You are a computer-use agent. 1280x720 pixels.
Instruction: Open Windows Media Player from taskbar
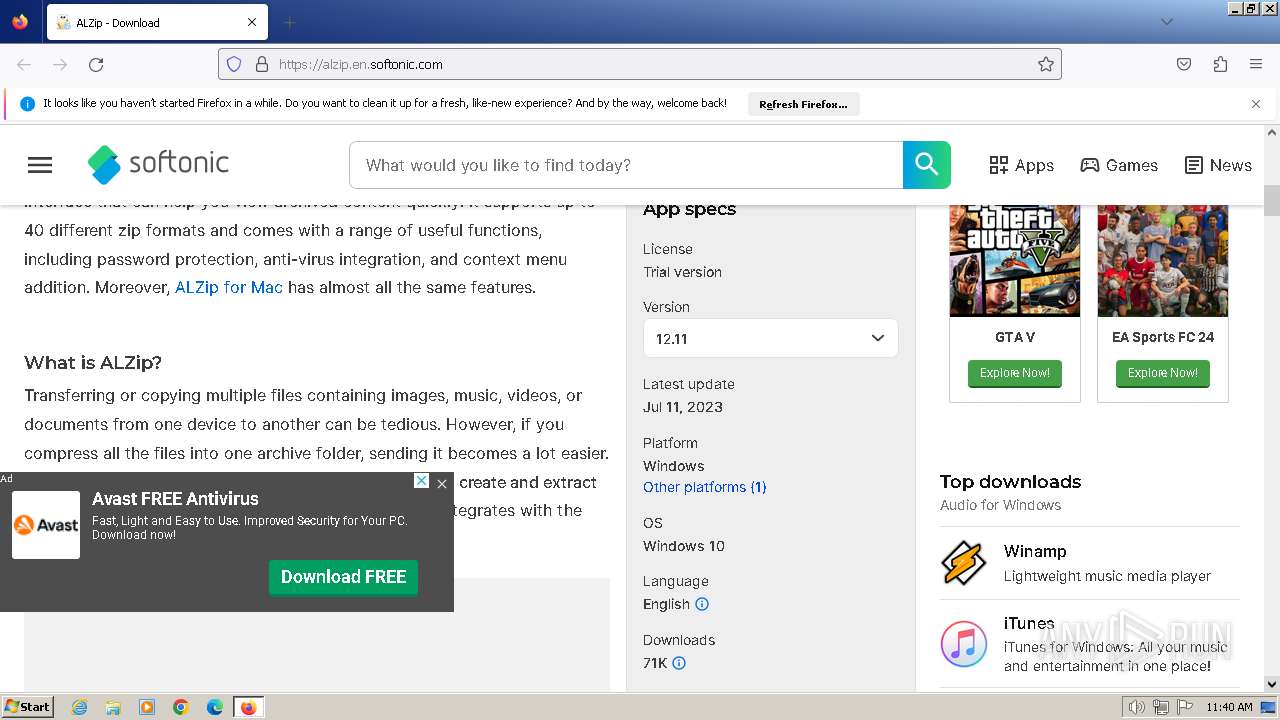click(147, 707)
